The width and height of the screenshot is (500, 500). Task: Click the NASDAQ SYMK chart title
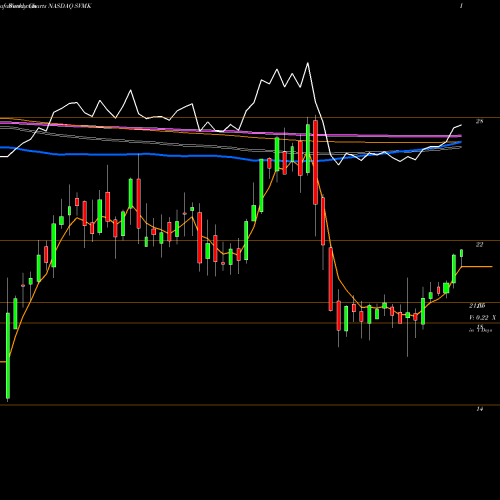(x=70, y=6)
